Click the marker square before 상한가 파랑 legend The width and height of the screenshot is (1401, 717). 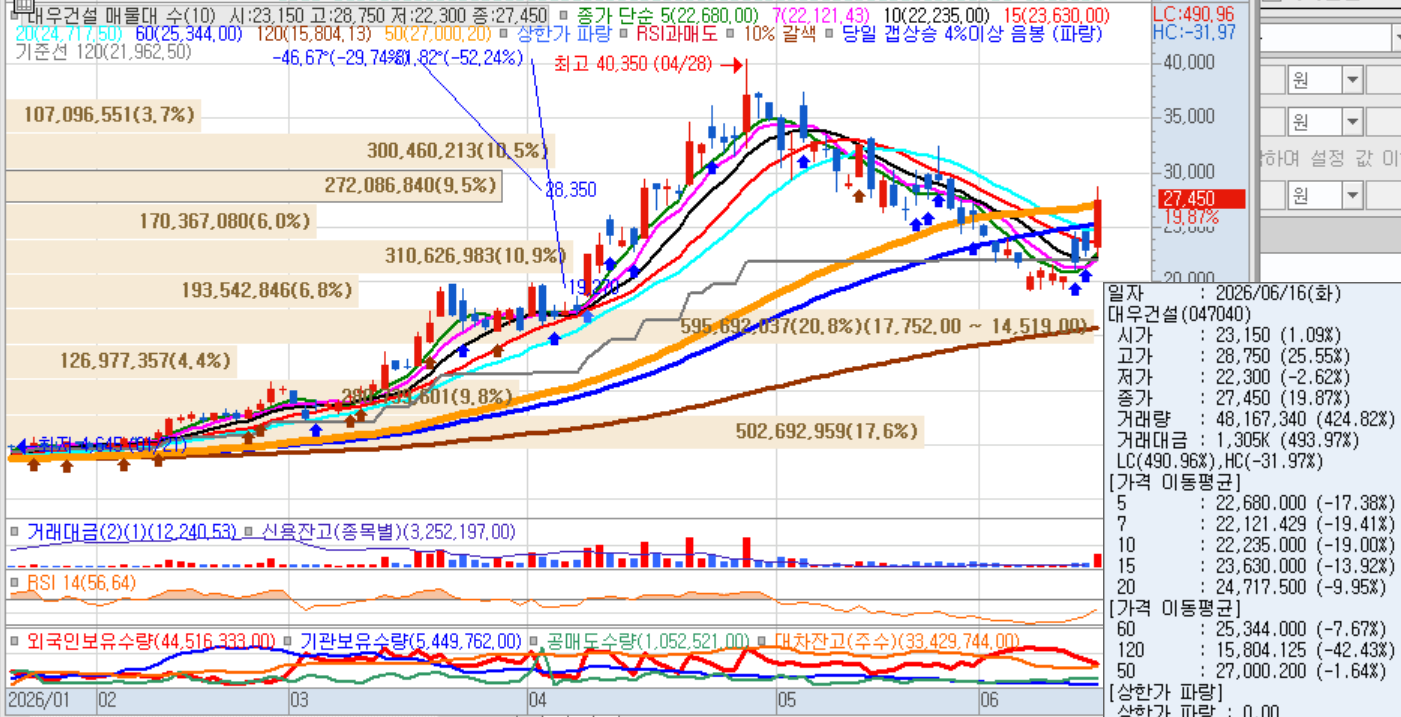point(503,34)
